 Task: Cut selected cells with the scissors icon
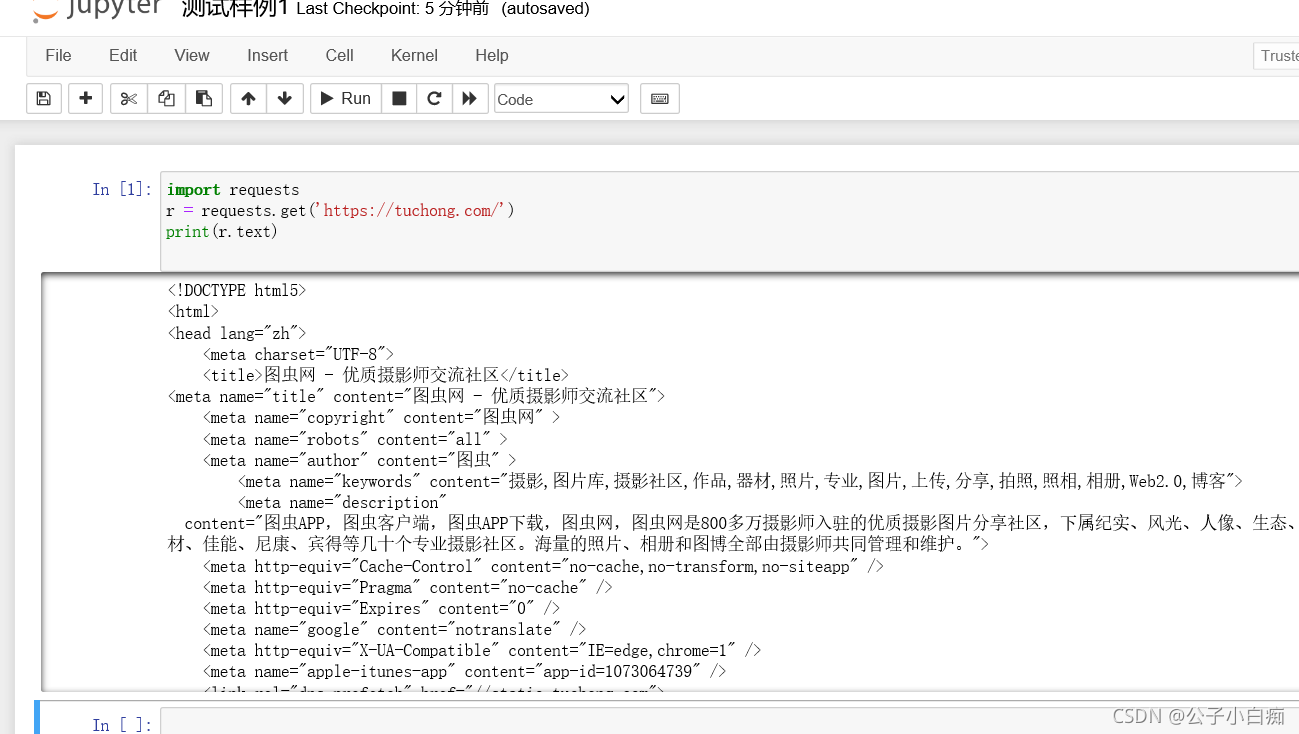point(128,99)
